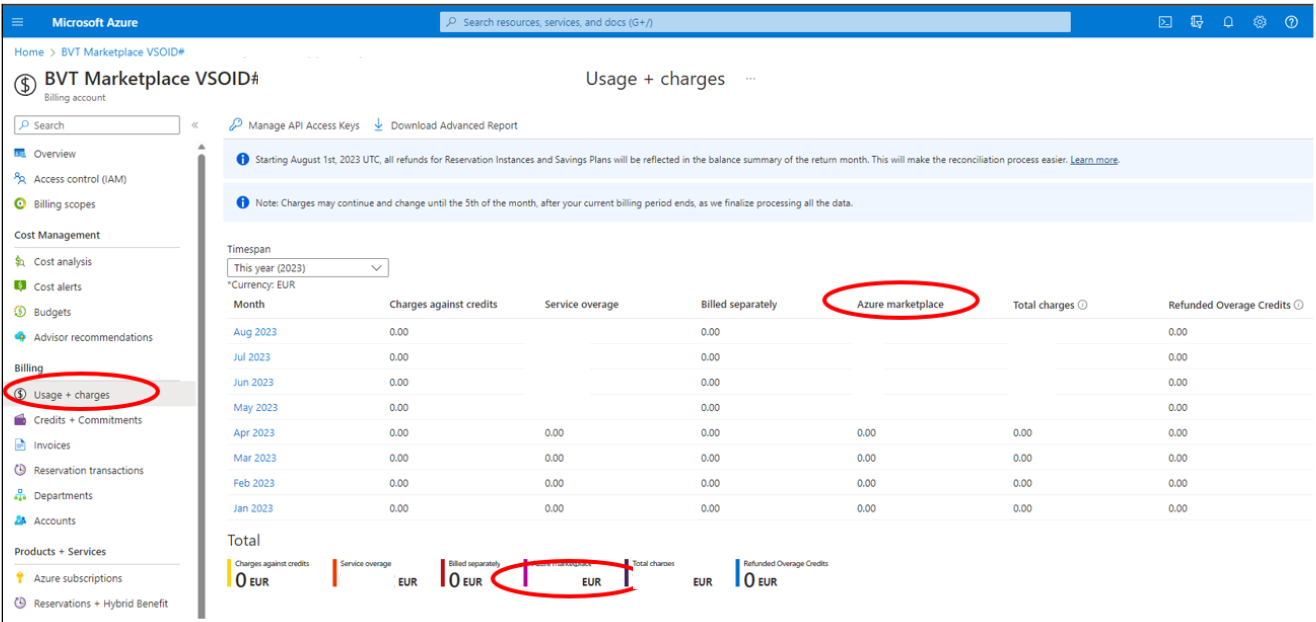Click the Home breadcrumb link
1316x622 pixels.
point(29,52)
